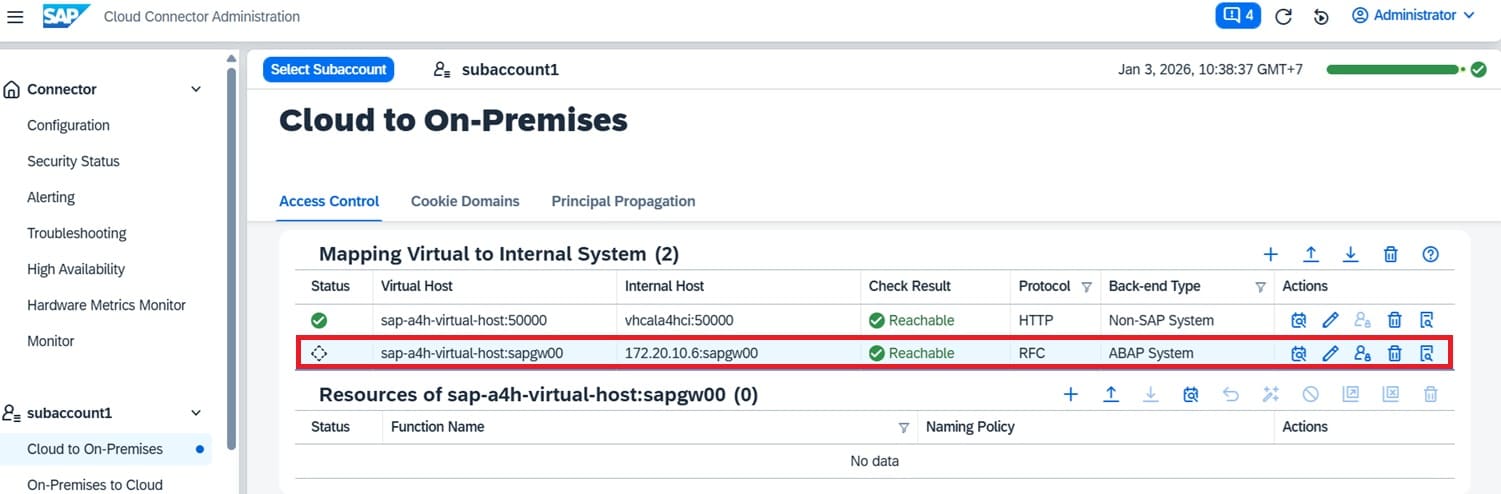1501x494 pixels.
Task: Open help icon for system mappings
Action: coord(1430,254)
